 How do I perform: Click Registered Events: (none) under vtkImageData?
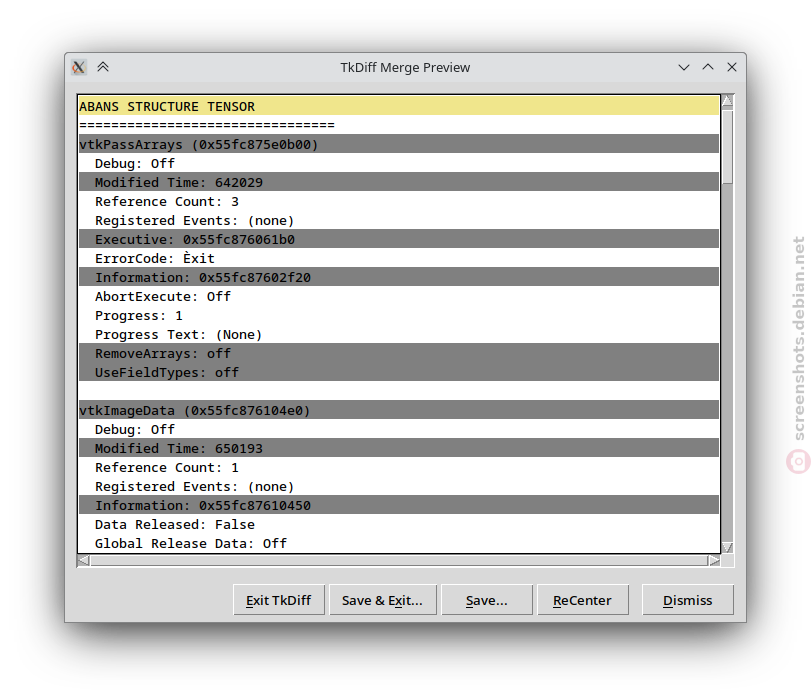[399, 486]
